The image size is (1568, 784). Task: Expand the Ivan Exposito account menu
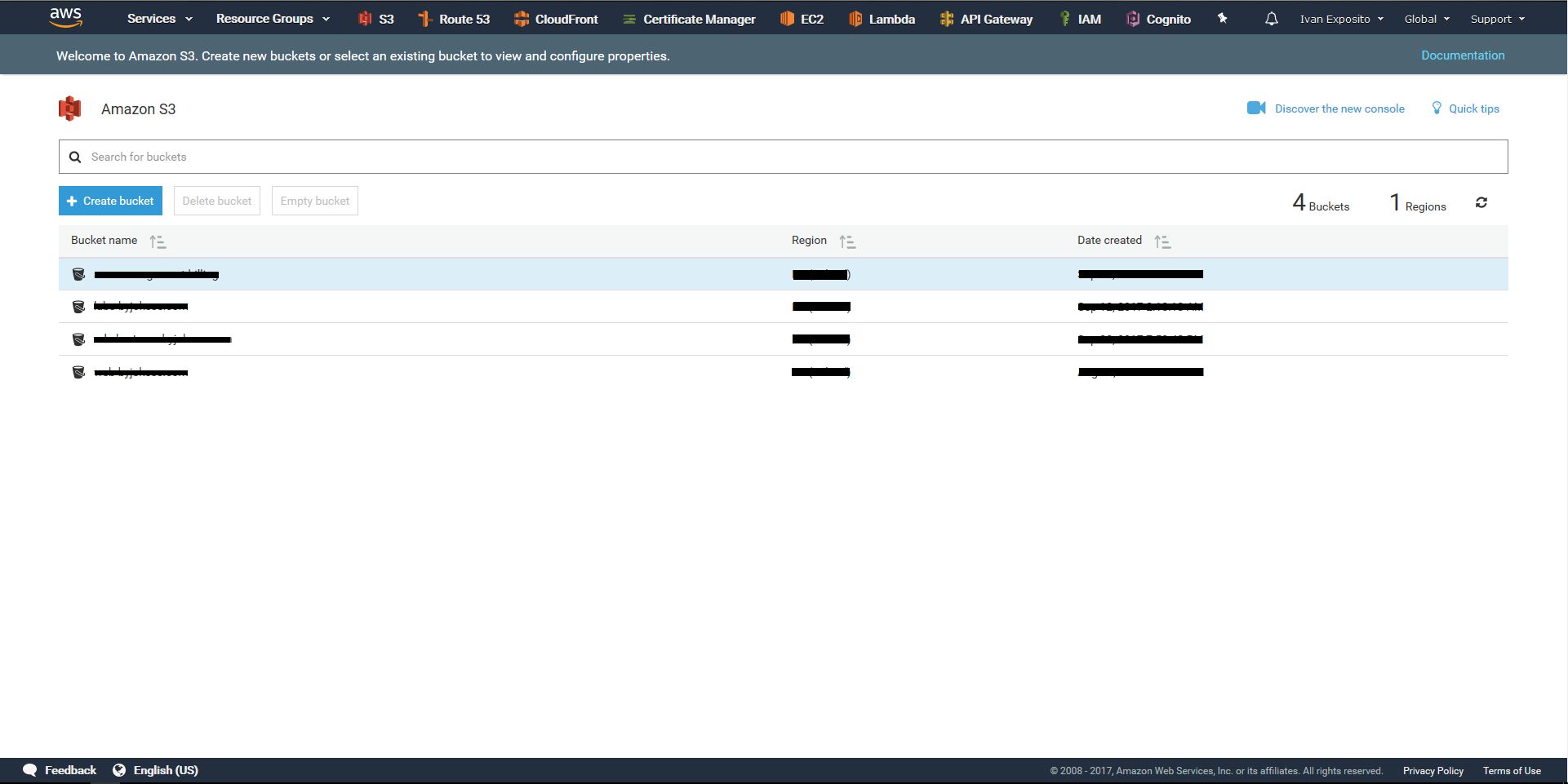[1342, 19]
